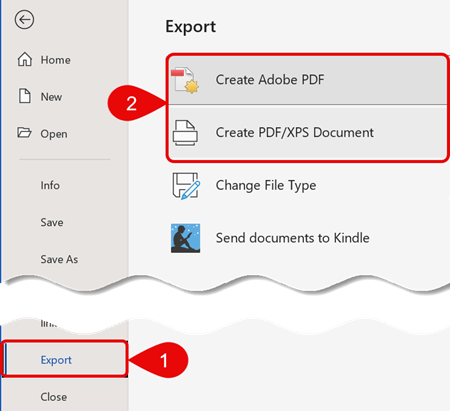Select the Export menu item
The image size is (450, 411).
pos(65,359)
